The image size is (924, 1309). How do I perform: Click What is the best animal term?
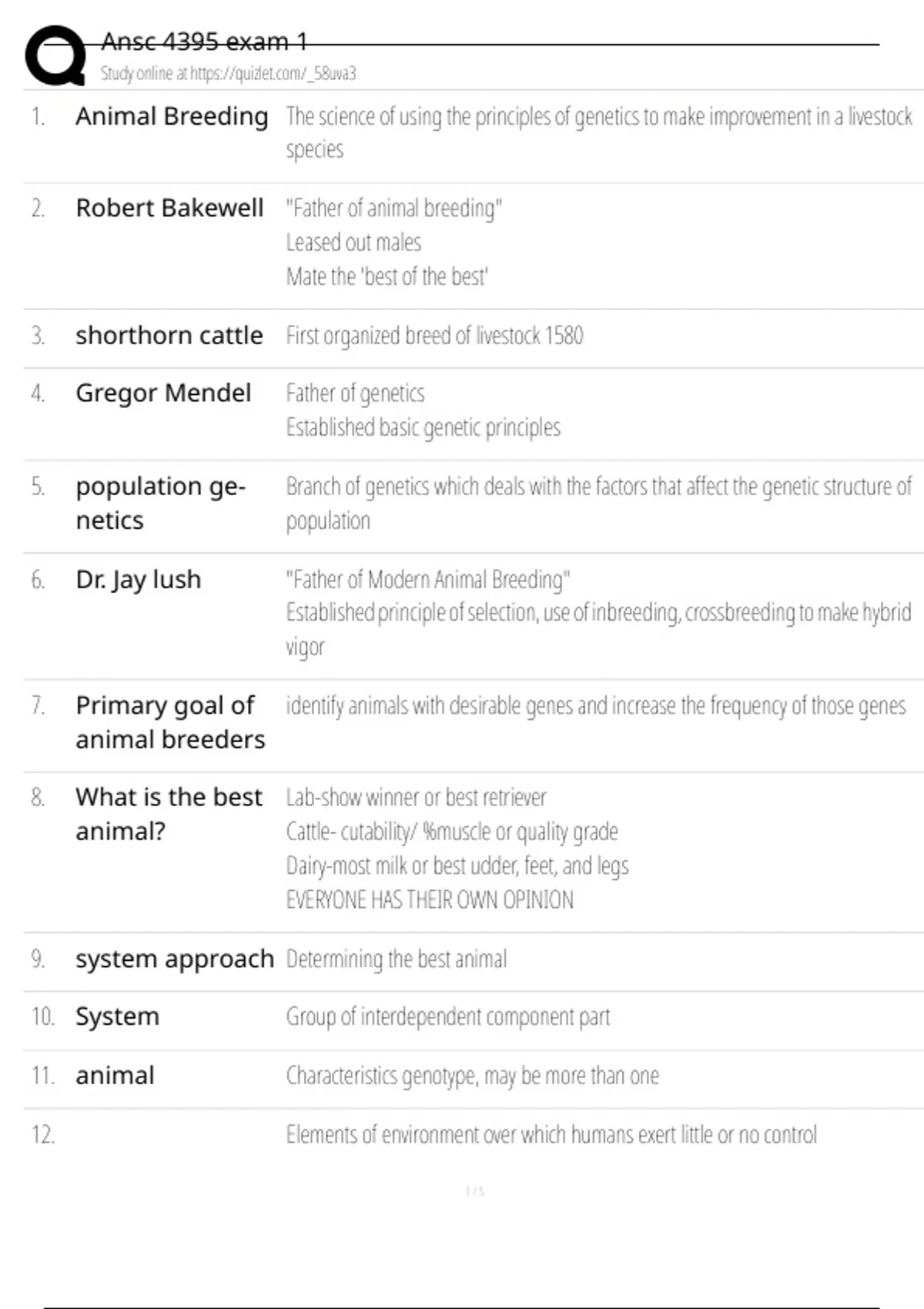pyautogui.click(x=169, y=814)
